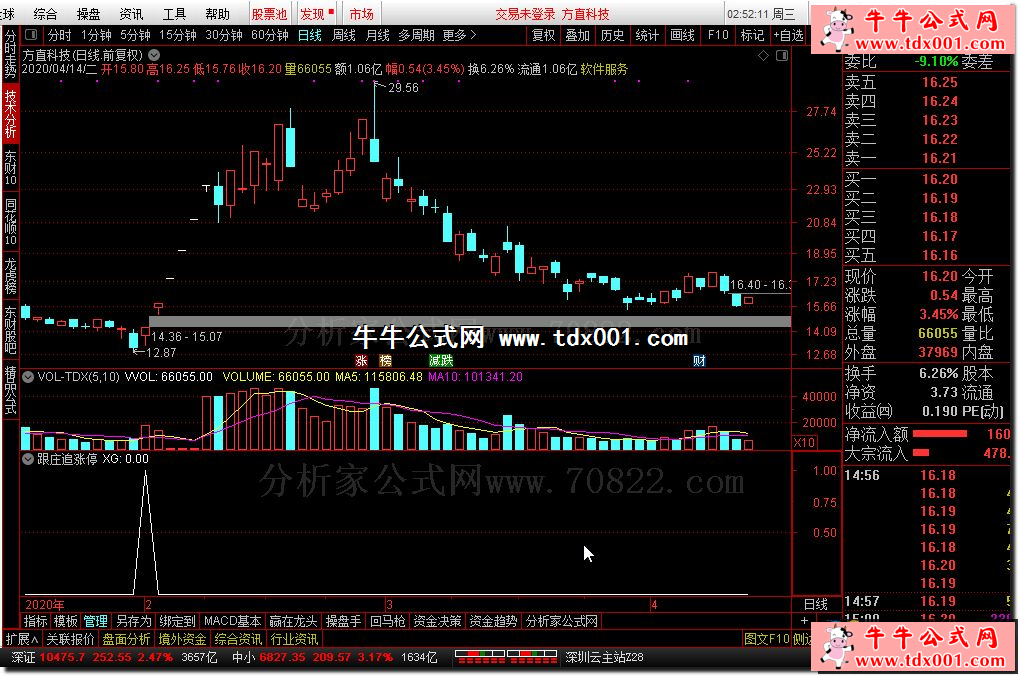Expand the VOL-TDX indicator options arrow
1020x676 pixels.
point(29,377)
